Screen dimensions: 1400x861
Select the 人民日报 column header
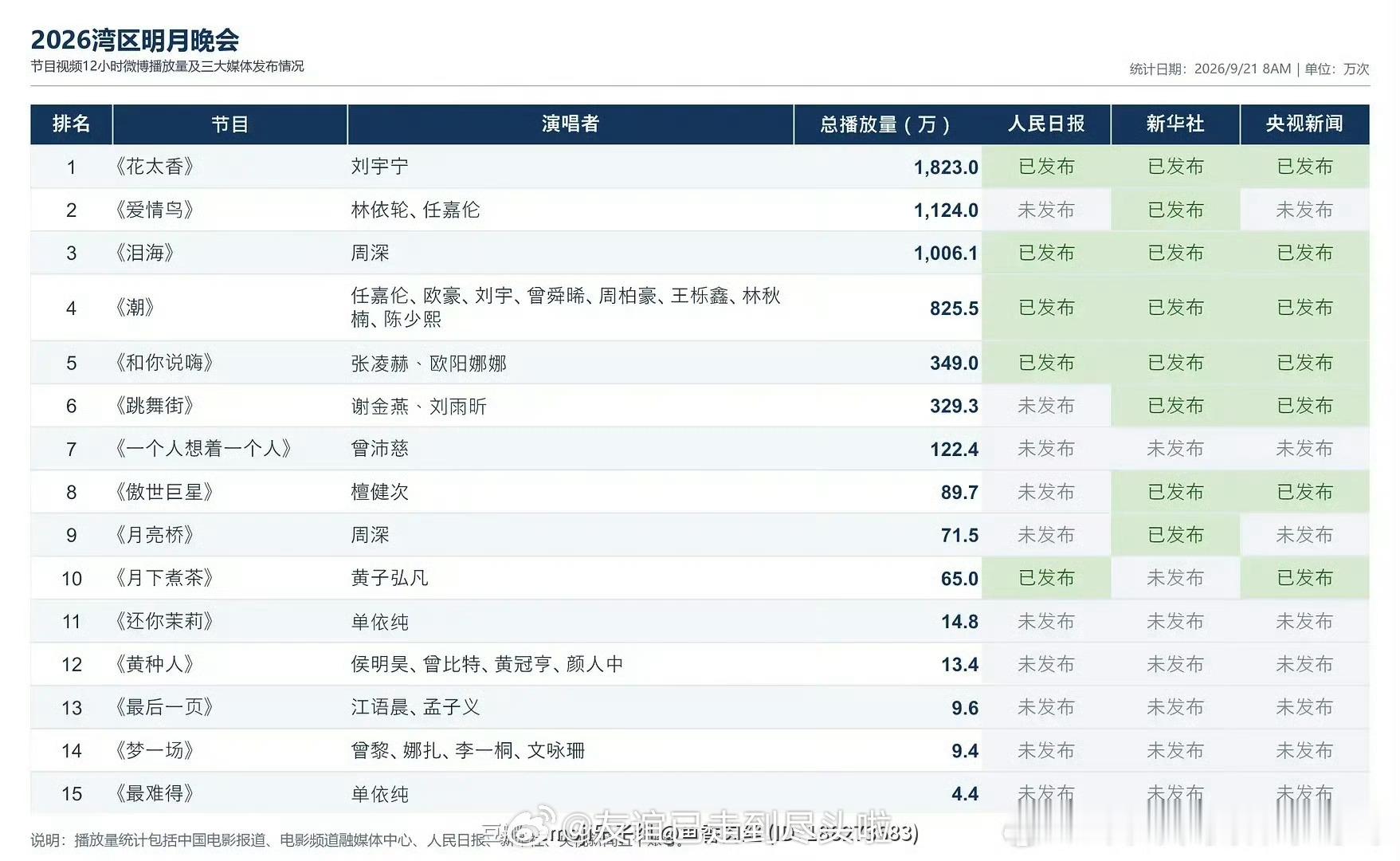[1045, 124]
